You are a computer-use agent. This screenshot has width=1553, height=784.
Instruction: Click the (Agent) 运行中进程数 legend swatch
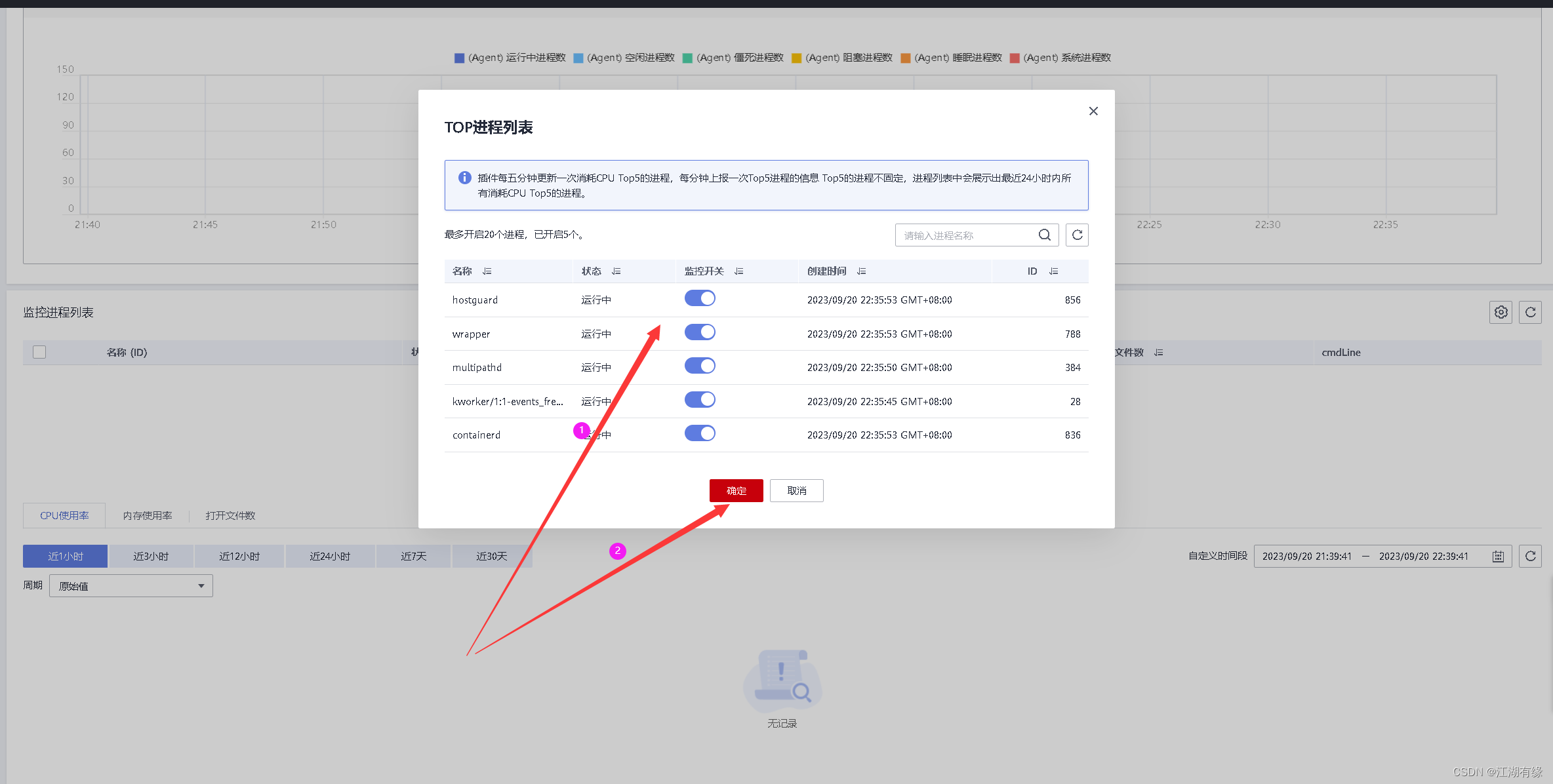point(460,58)
